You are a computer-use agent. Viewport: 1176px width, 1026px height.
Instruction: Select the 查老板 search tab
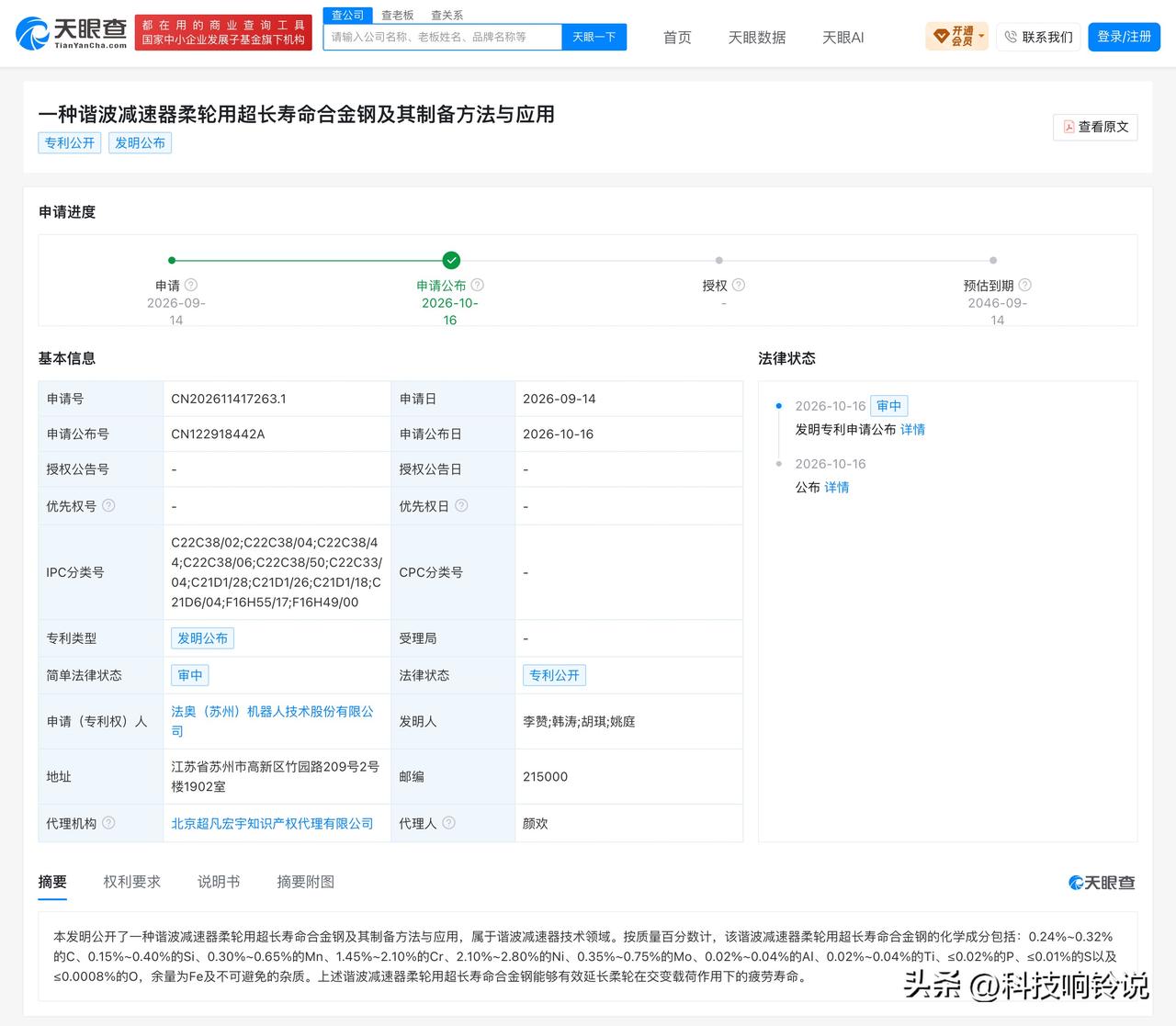(398, 15)
